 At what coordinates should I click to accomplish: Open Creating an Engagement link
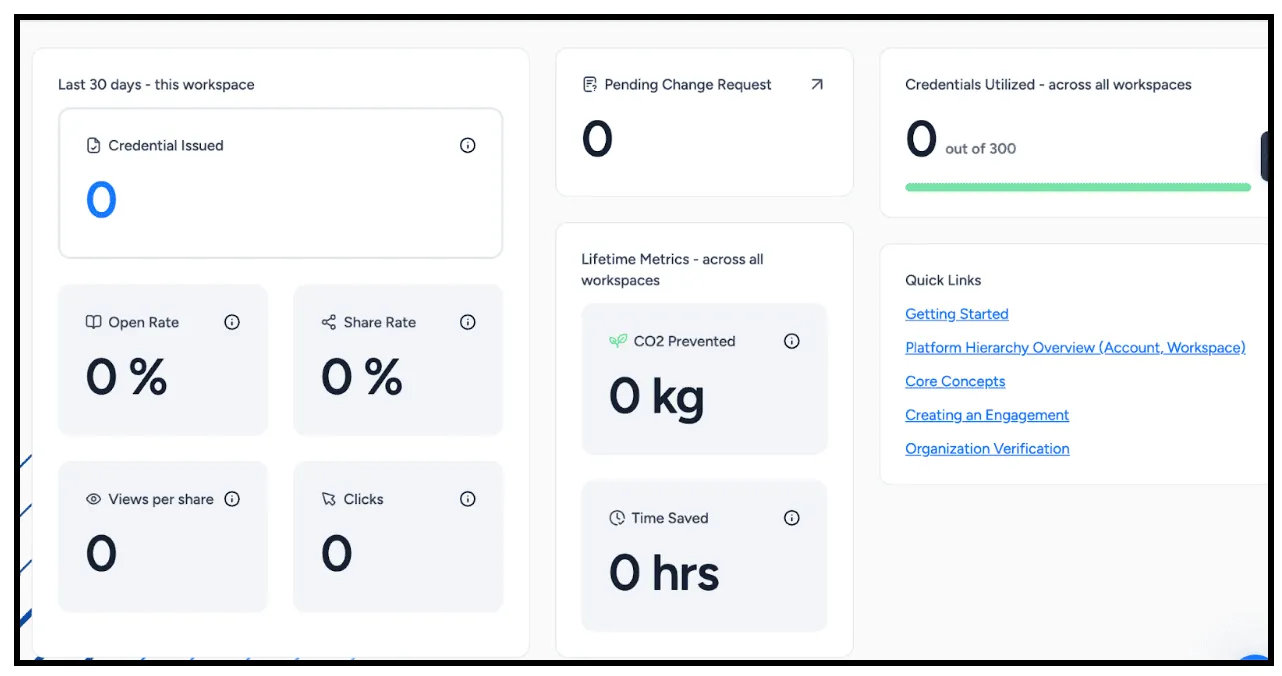point(987,415)
